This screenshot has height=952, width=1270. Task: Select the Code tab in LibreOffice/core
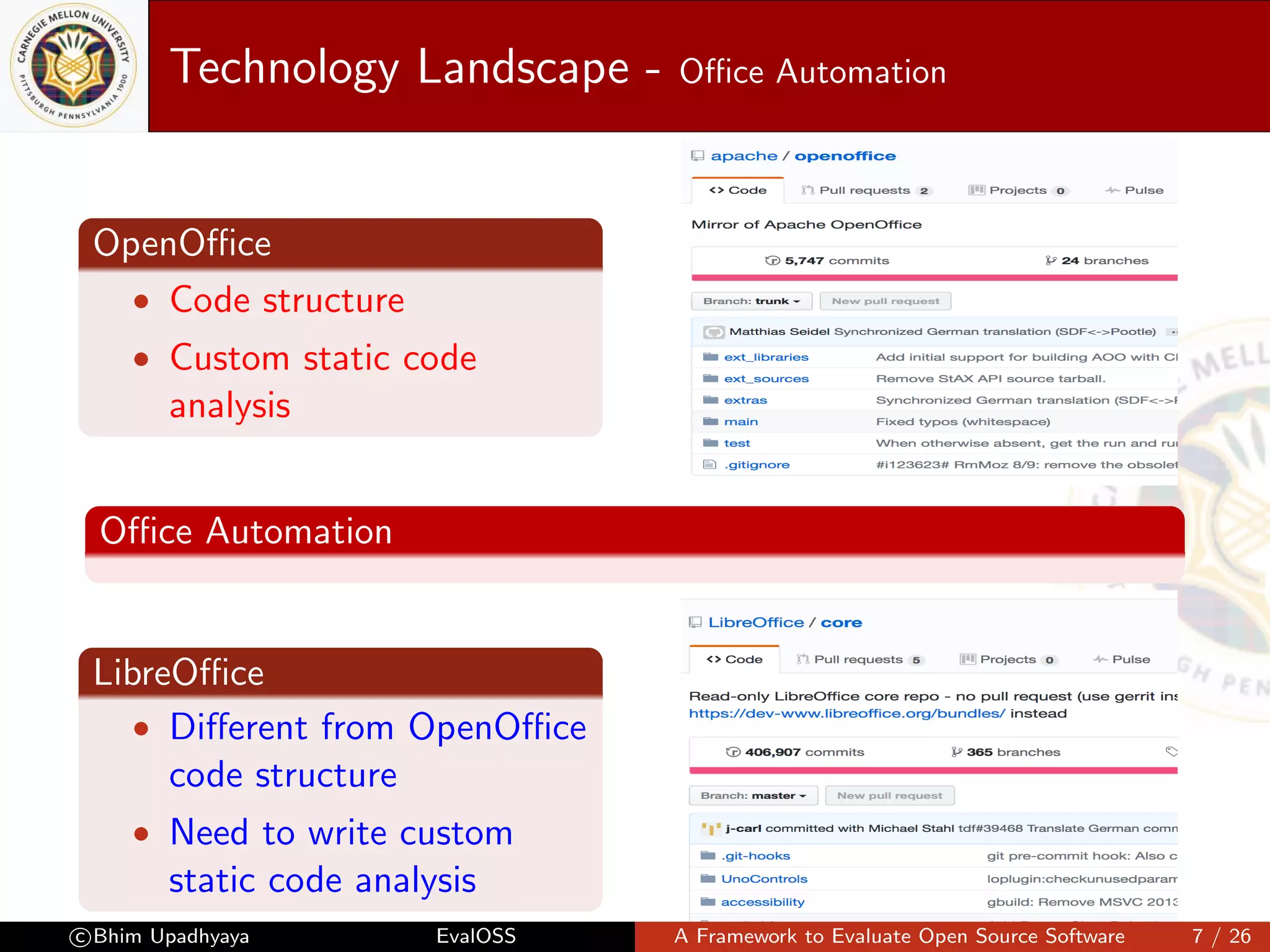coord(735,659)
